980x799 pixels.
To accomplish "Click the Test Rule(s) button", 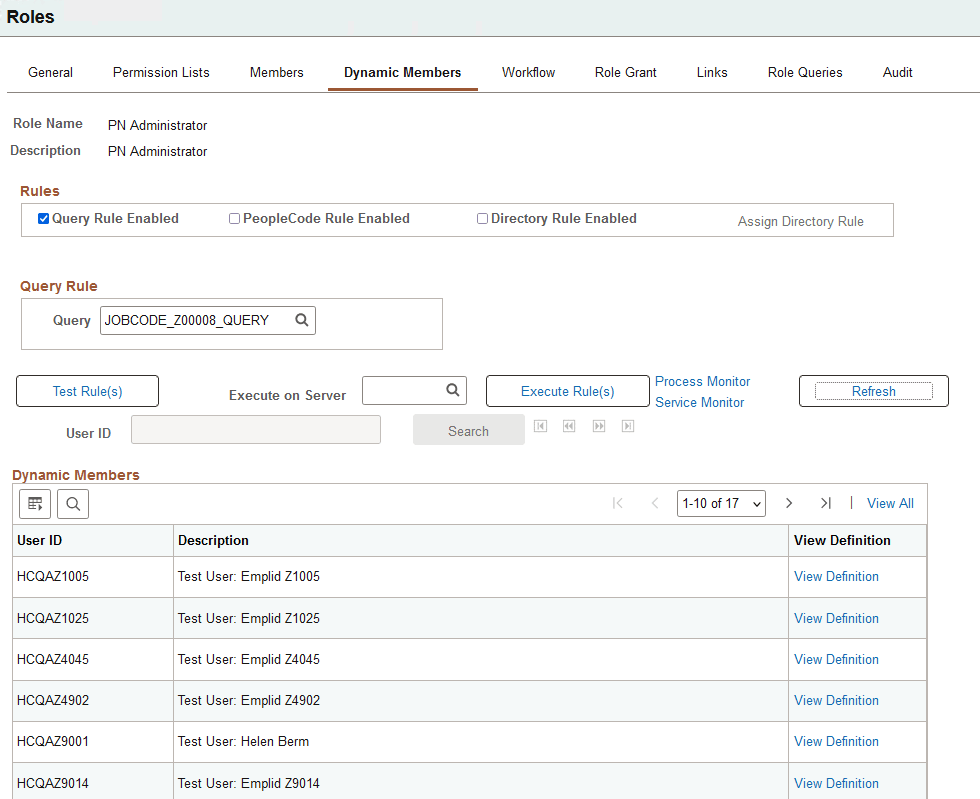I will tap(87, 390).
